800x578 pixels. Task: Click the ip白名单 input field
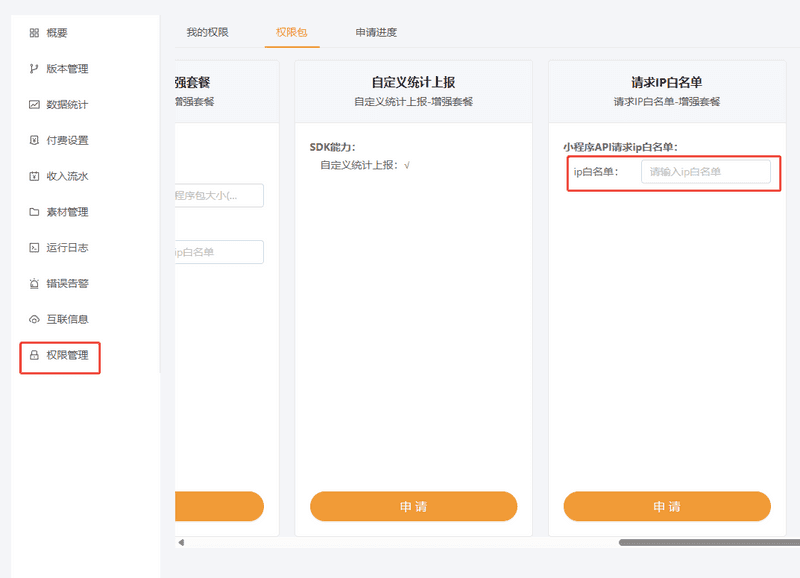coord(709,173)
